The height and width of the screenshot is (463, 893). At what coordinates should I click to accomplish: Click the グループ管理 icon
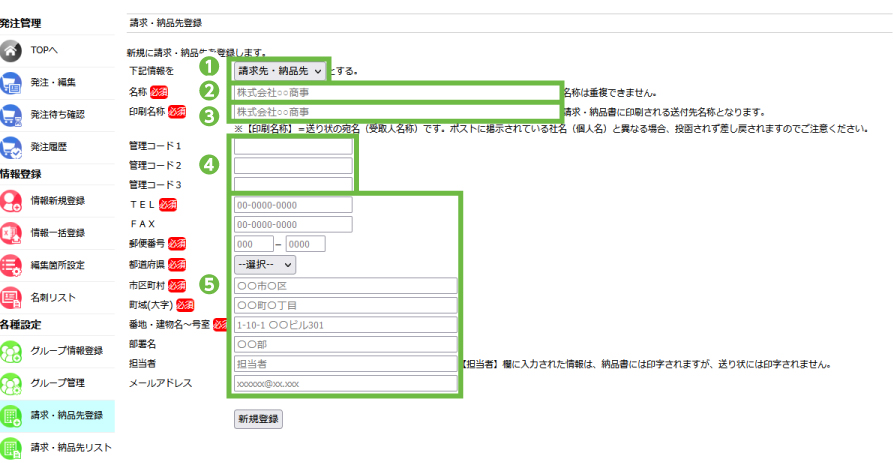tap(12, 383)
